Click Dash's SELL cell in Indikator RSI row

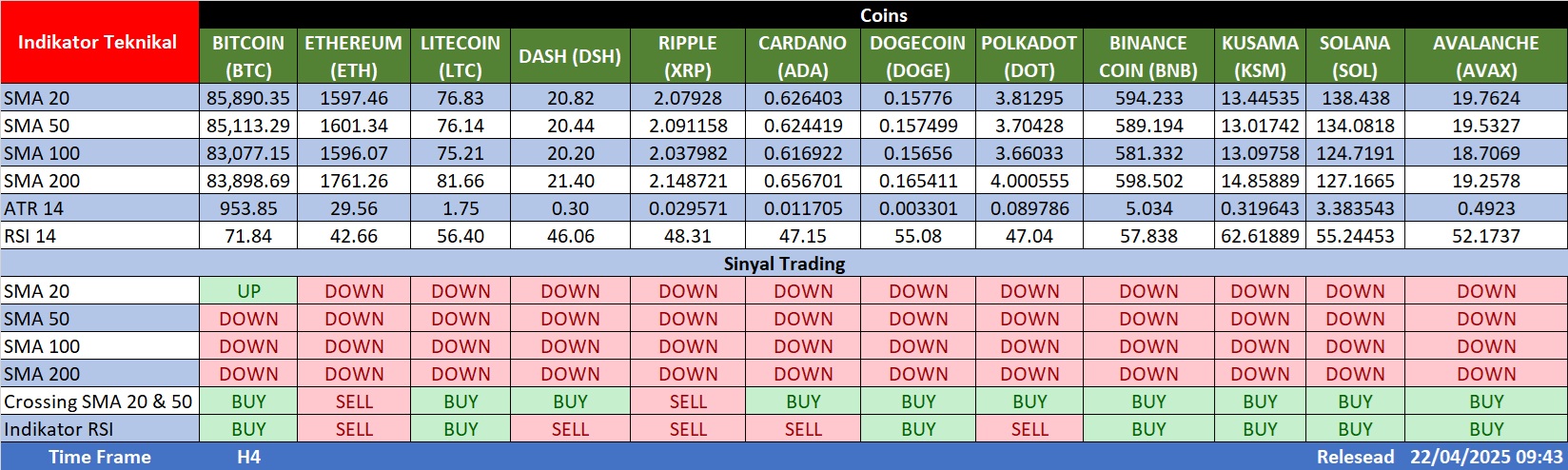(x=570, y=429)
